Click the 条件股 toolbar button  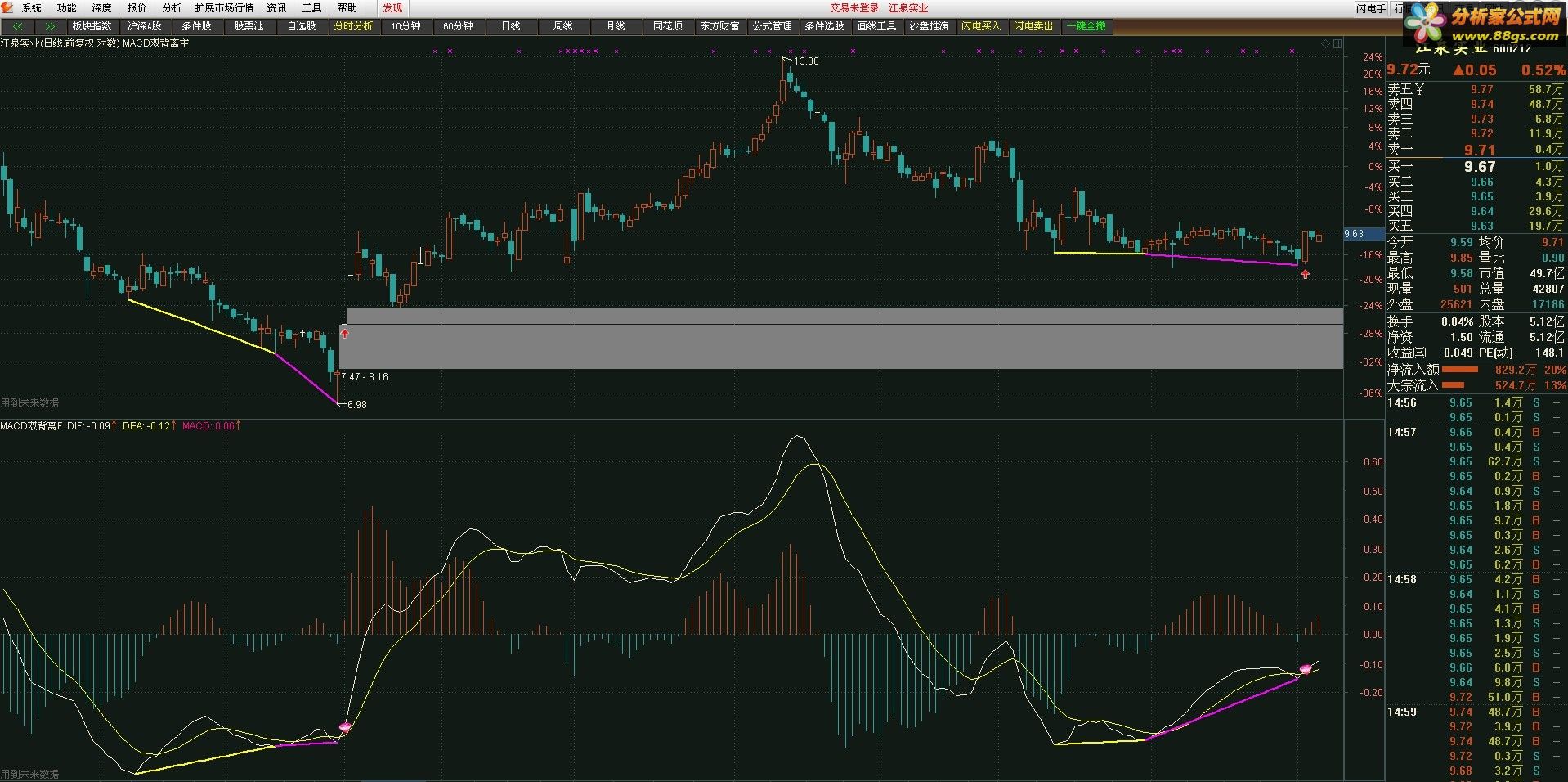click(x=196, y=26)
